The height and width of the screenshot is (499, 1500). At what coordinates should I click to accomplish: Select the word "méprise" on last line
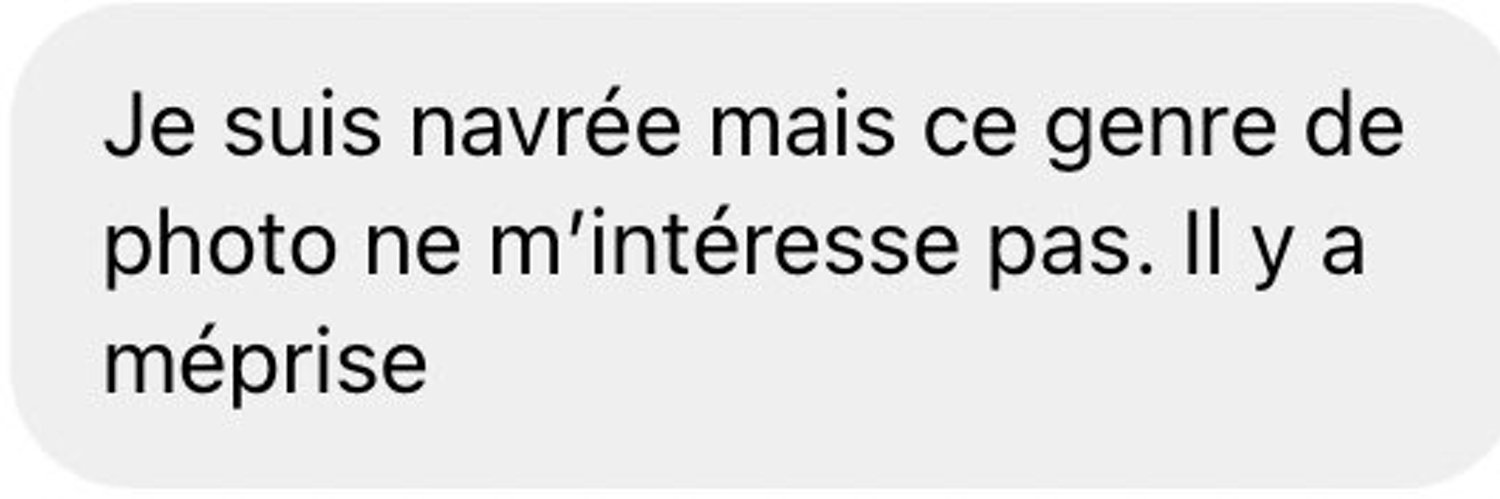click(x=265, y=363)
